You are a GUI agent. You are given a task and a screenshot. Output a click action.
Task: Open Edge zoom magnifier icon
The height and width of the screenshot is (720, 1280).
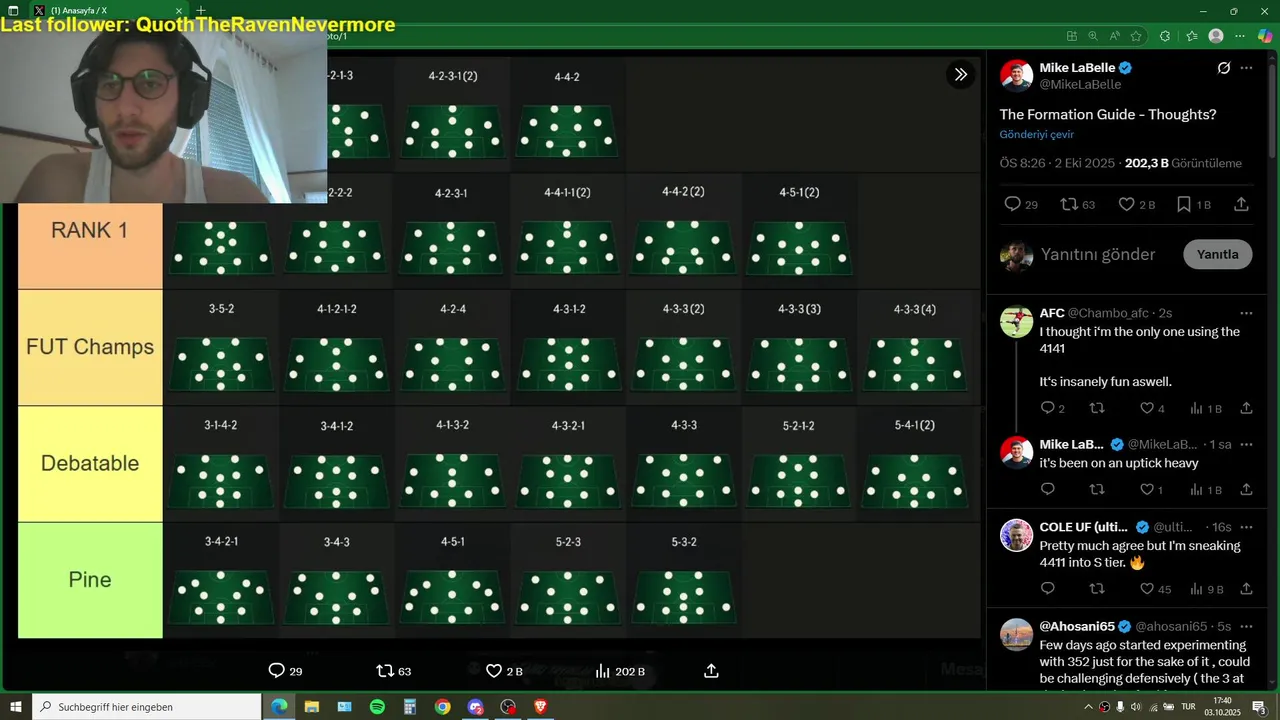pos(1093,36)
